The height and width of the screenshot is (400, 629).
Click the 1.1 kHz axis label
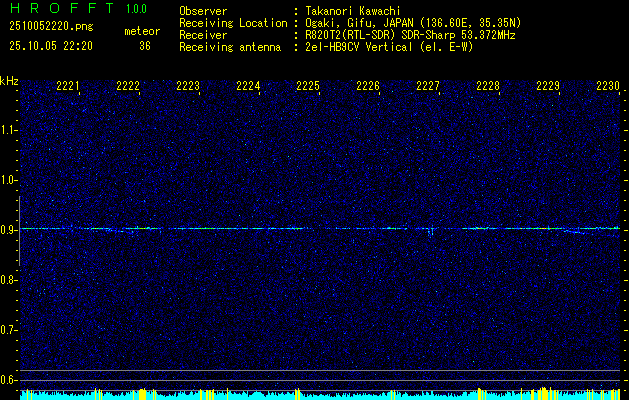pos(8,130)
